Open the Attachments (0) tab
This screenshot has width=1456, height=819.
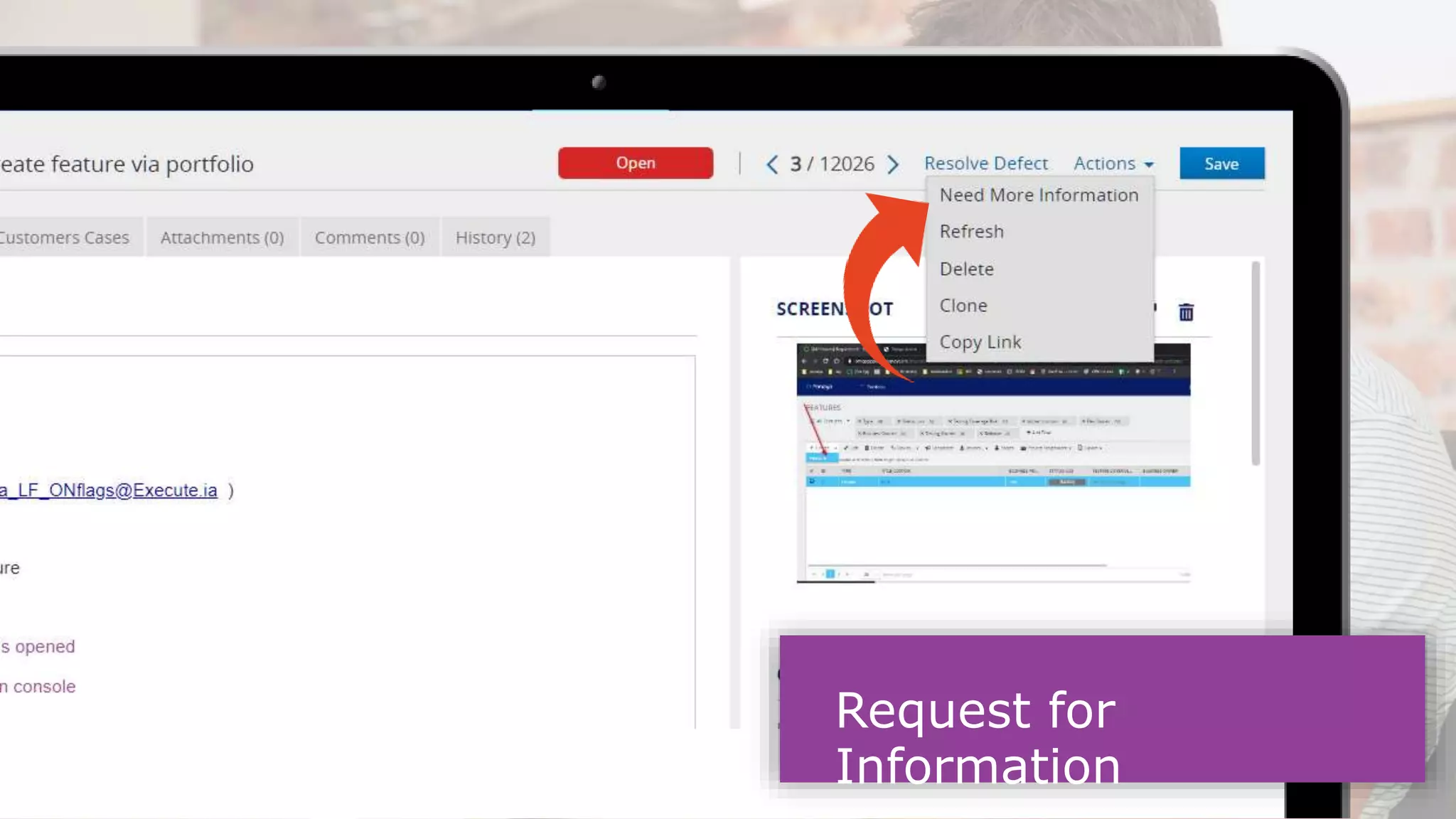tap(222, 237)
